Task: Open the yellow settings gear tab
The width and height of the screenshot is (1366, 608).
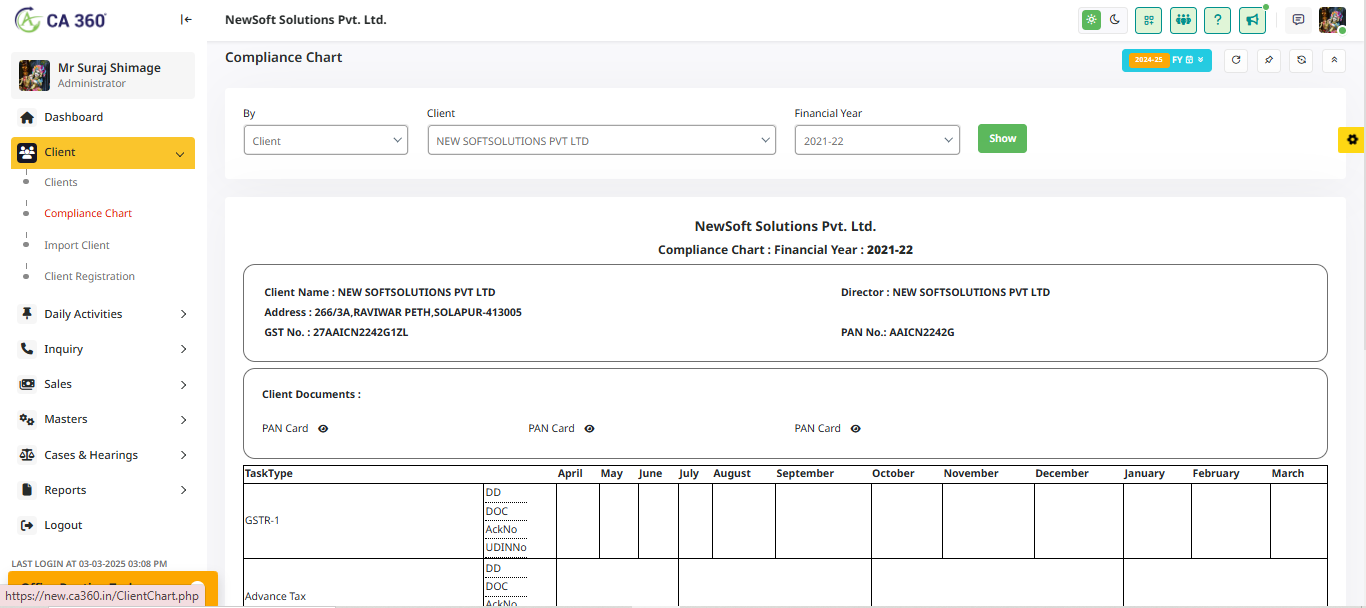Action: 1352,140
